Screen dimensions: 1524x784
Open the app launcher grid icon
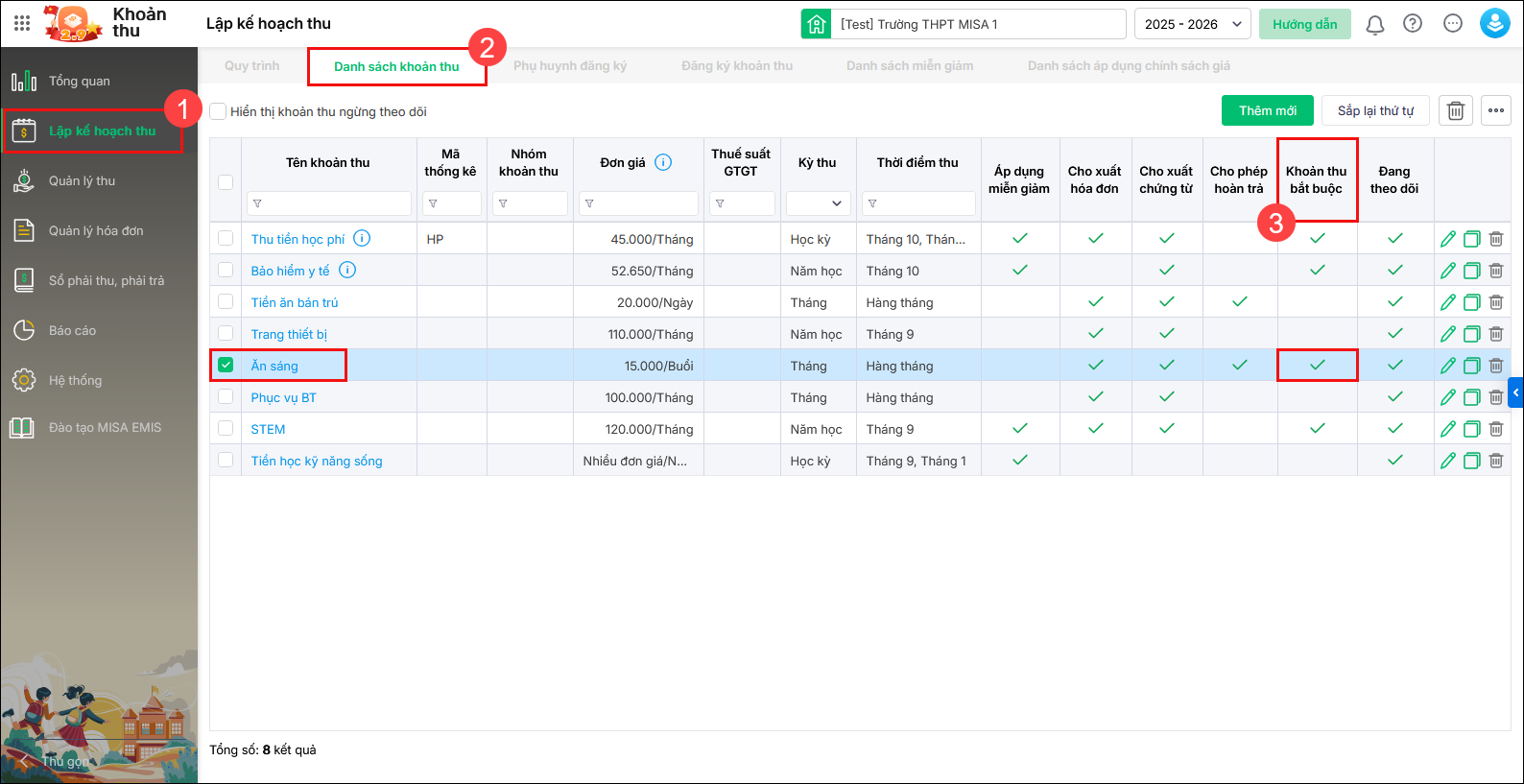(x=22, y=23)
